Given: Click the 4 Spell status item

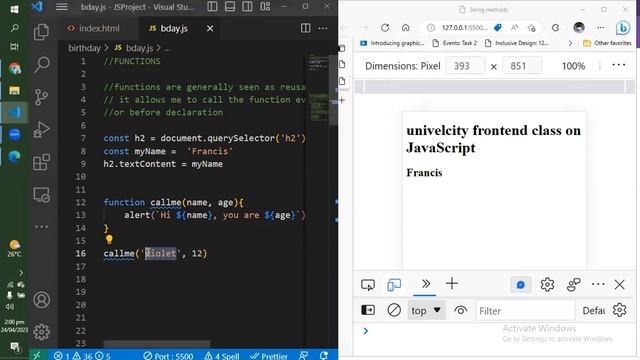Looking at the screenshot, I should tap(222, 356).
